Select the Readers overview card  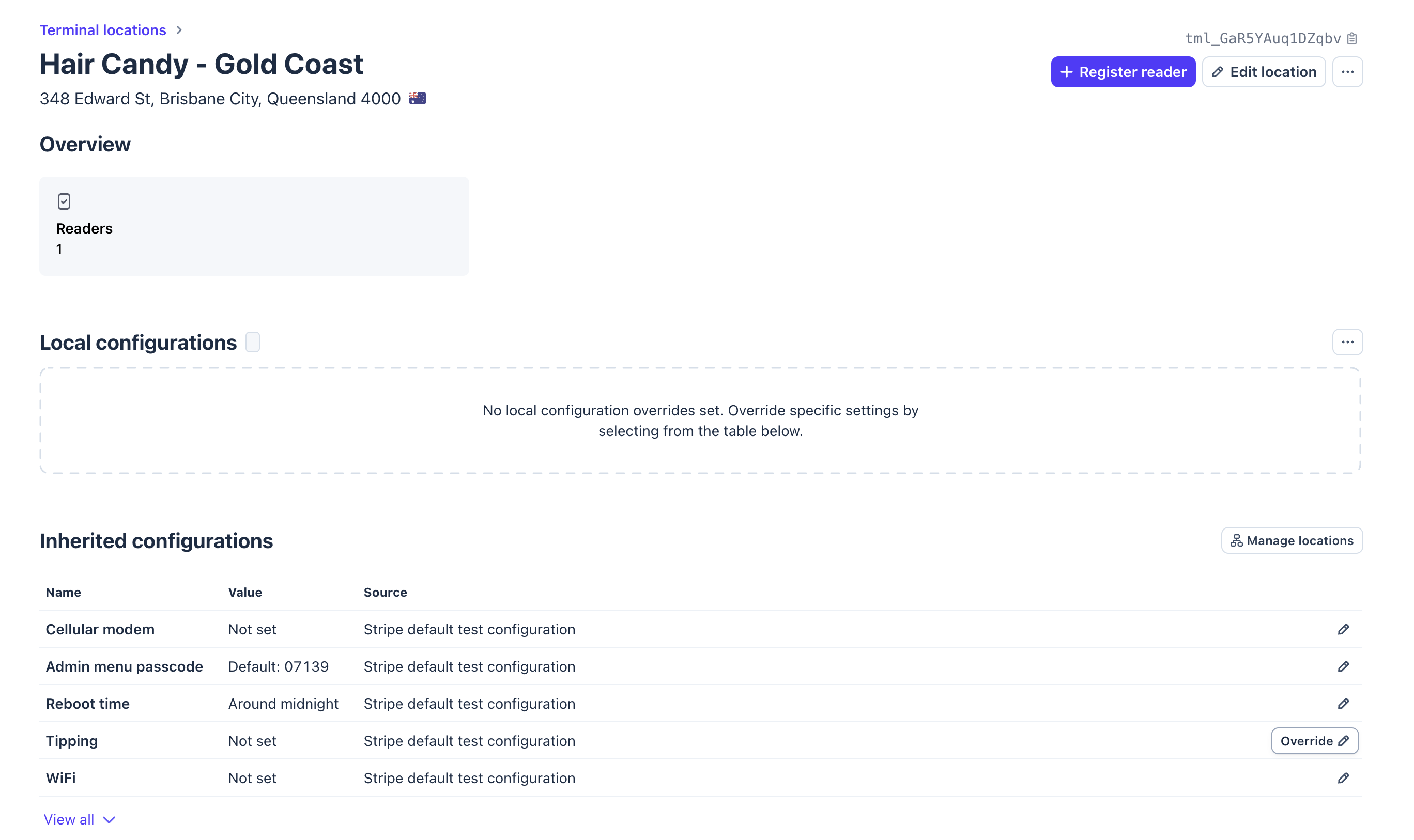pos(254,226)
